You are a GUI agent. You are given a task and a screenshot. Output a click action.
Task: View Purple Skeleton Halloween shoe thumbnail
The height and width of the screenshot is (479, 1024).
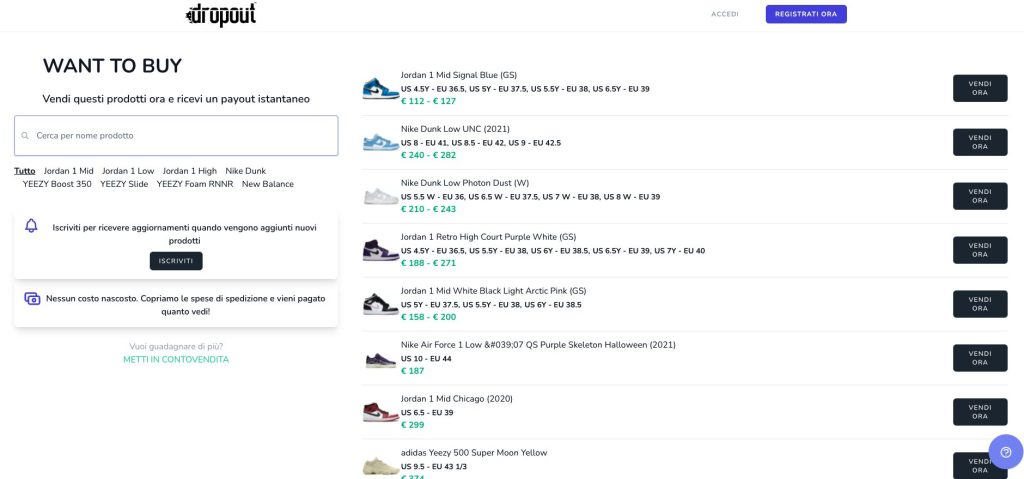pyautogui.click(x=381, y=359)
